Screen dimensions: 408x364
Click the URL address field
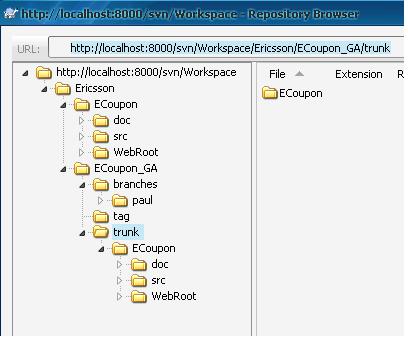click(226, 48)
